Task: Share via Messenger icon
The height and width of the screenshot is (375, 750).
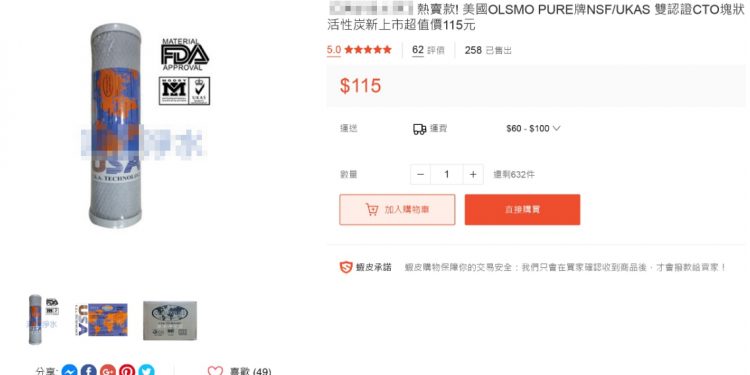Action: [x=69, y=371]
